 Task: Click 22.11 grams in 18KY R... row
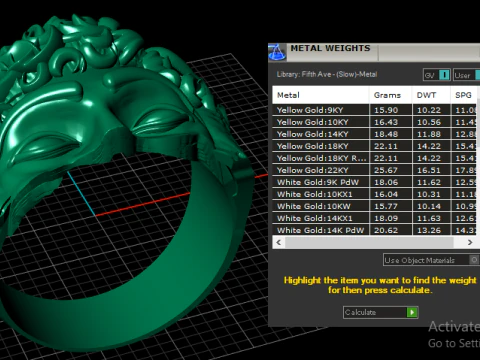391,158
